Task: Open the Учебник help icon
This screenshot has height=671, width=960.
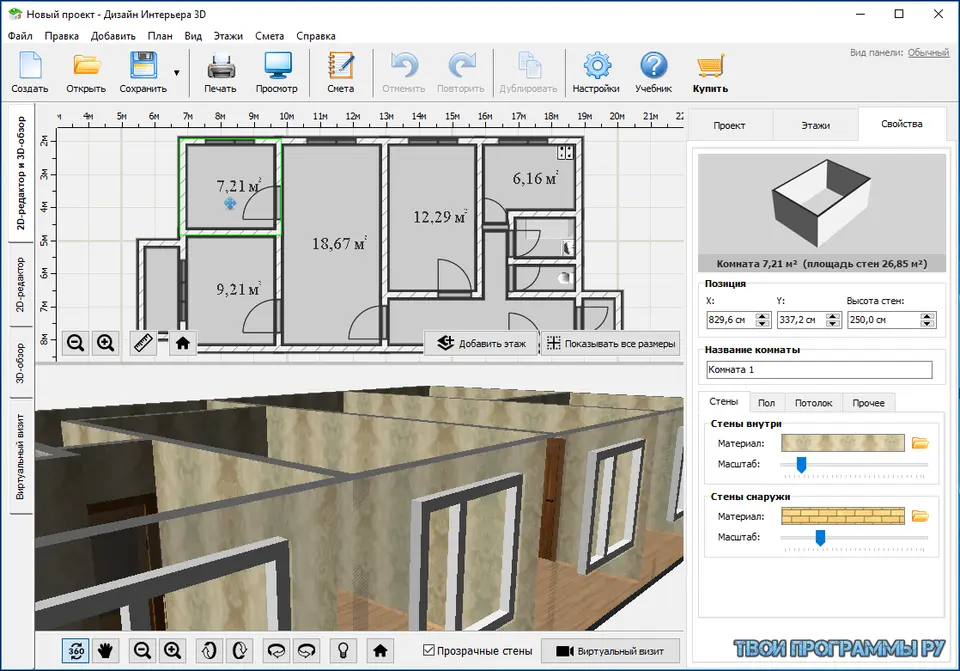Action: coord(653,72)
